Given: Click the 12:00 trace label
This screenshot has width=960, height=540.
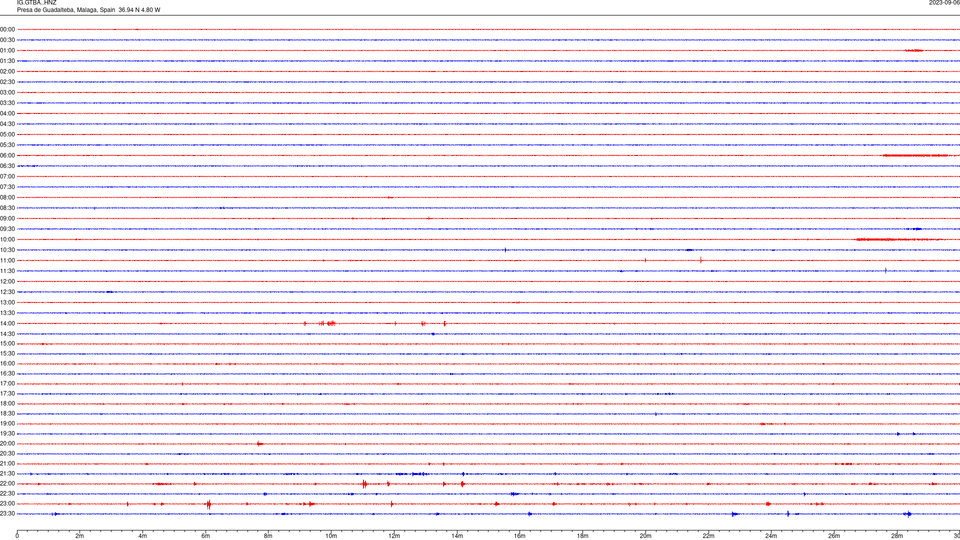Looking at the screenshot, I should pos(7,282).
